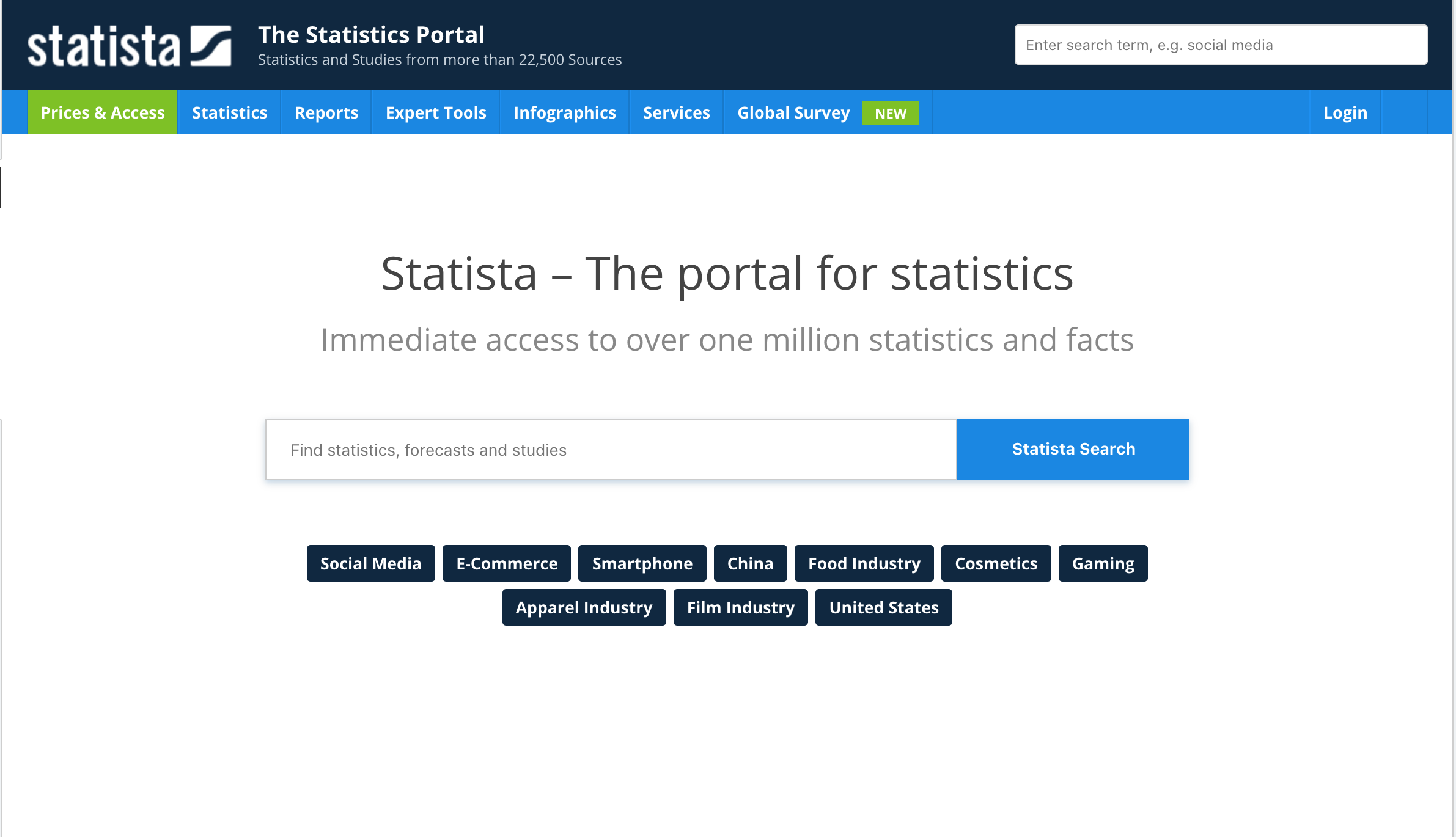The height and width of the screenshot is (837, 1456).
Task: Open the Film Industry tag
Action: (740, 607)
